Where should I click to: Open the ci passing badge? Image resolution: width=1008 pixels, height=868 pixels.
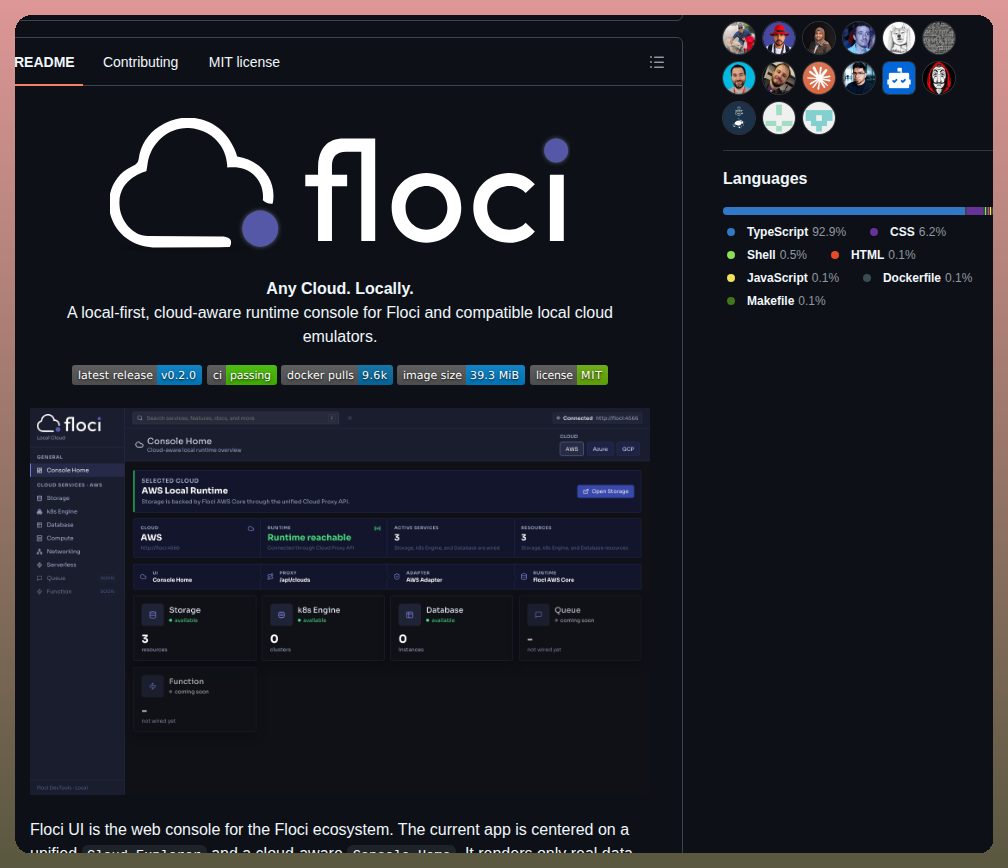(242, 375)
